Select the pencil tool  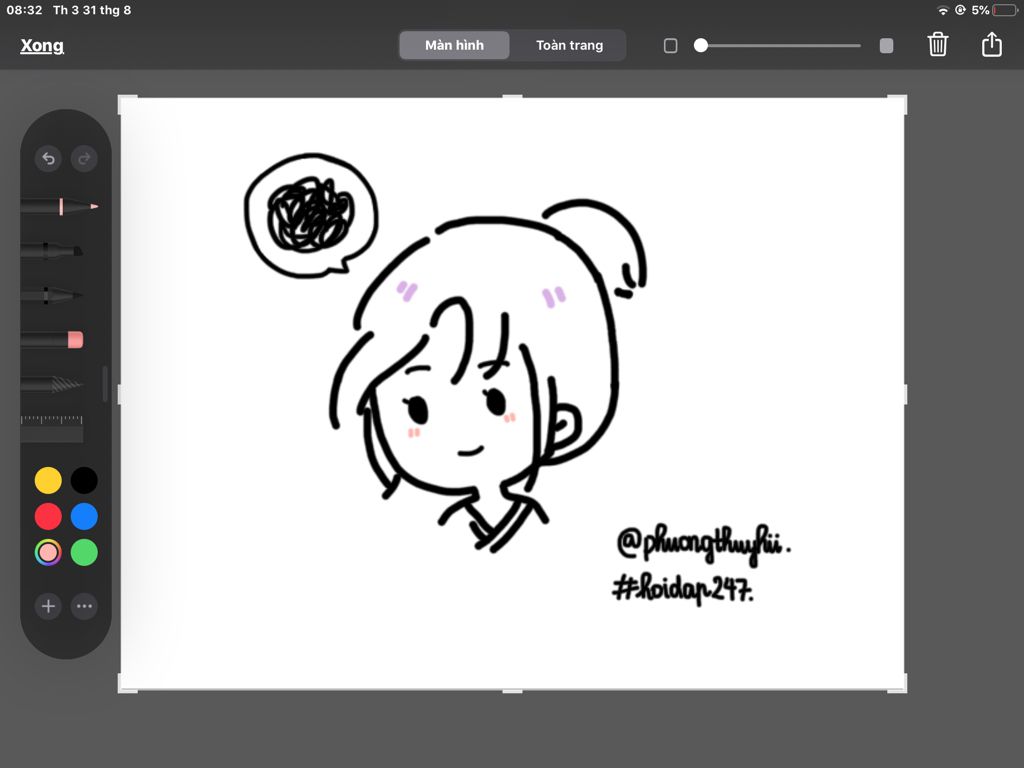[52, 295]
